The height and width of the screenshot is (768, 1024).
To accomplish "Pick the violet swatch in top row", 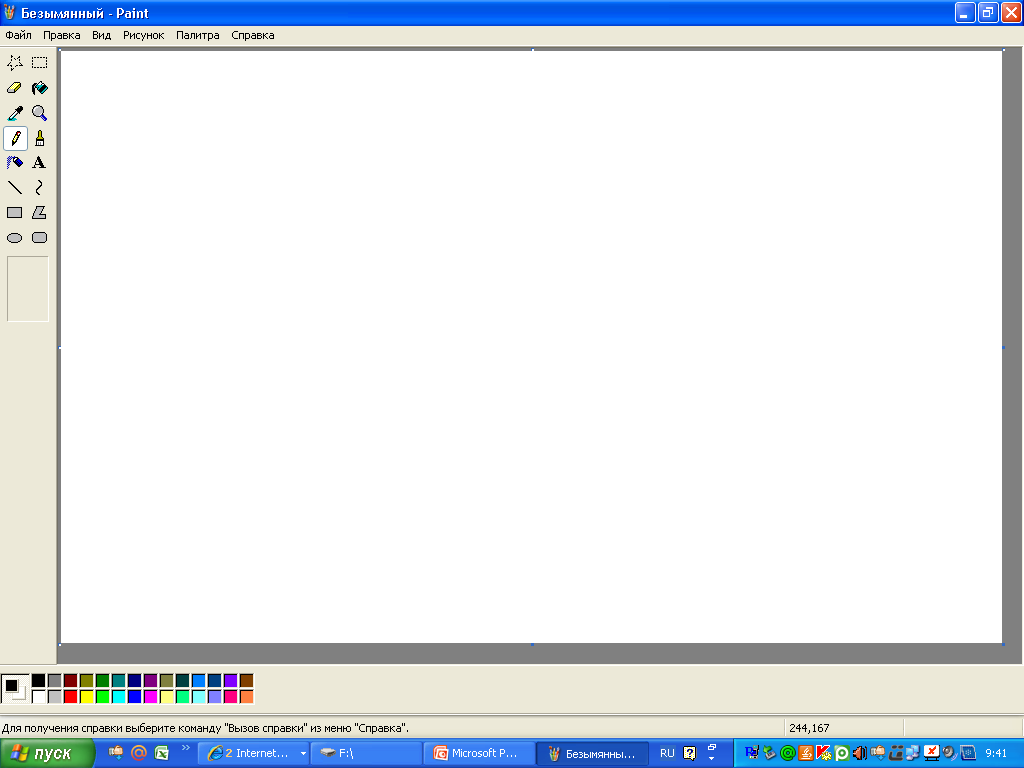I will click(x=231, y=680).
